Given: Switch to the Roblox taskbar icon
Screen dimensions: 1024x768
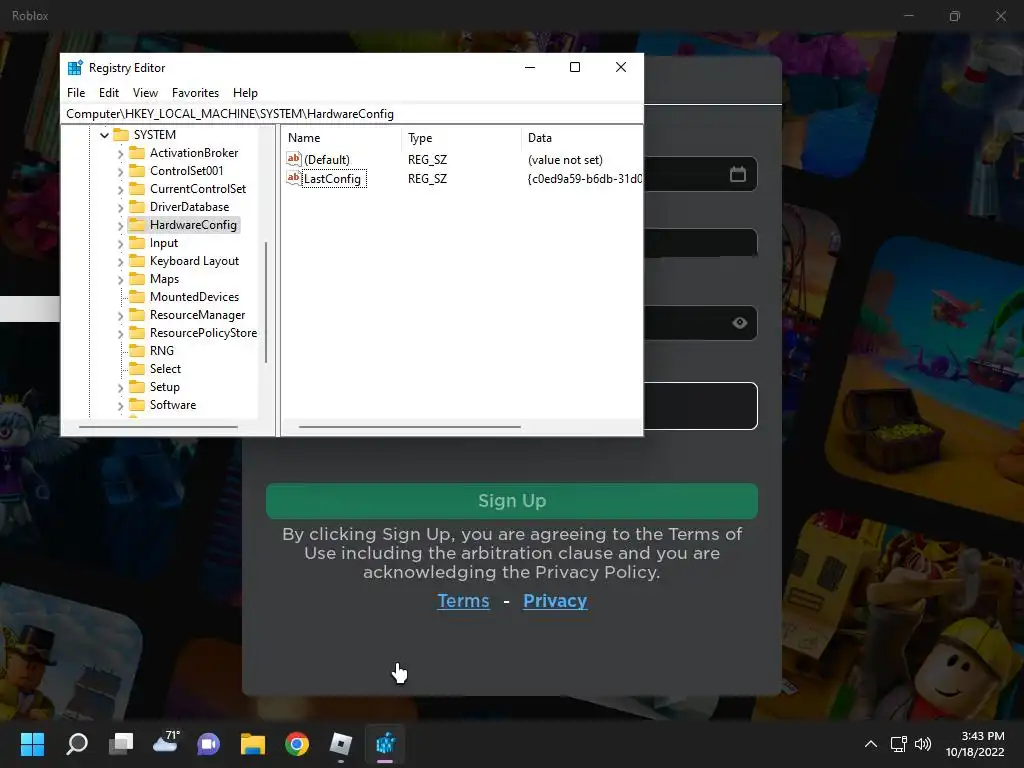Looking at the screenshot, I should (x=341, y=744).
